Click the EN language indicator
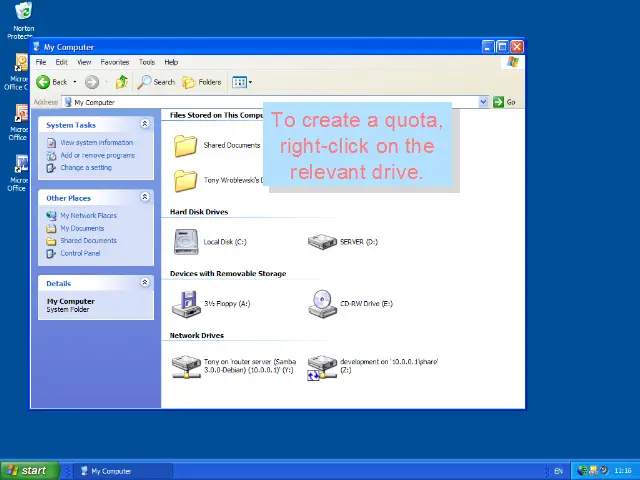This screenshot has width=640, height=480. (558, 471)
